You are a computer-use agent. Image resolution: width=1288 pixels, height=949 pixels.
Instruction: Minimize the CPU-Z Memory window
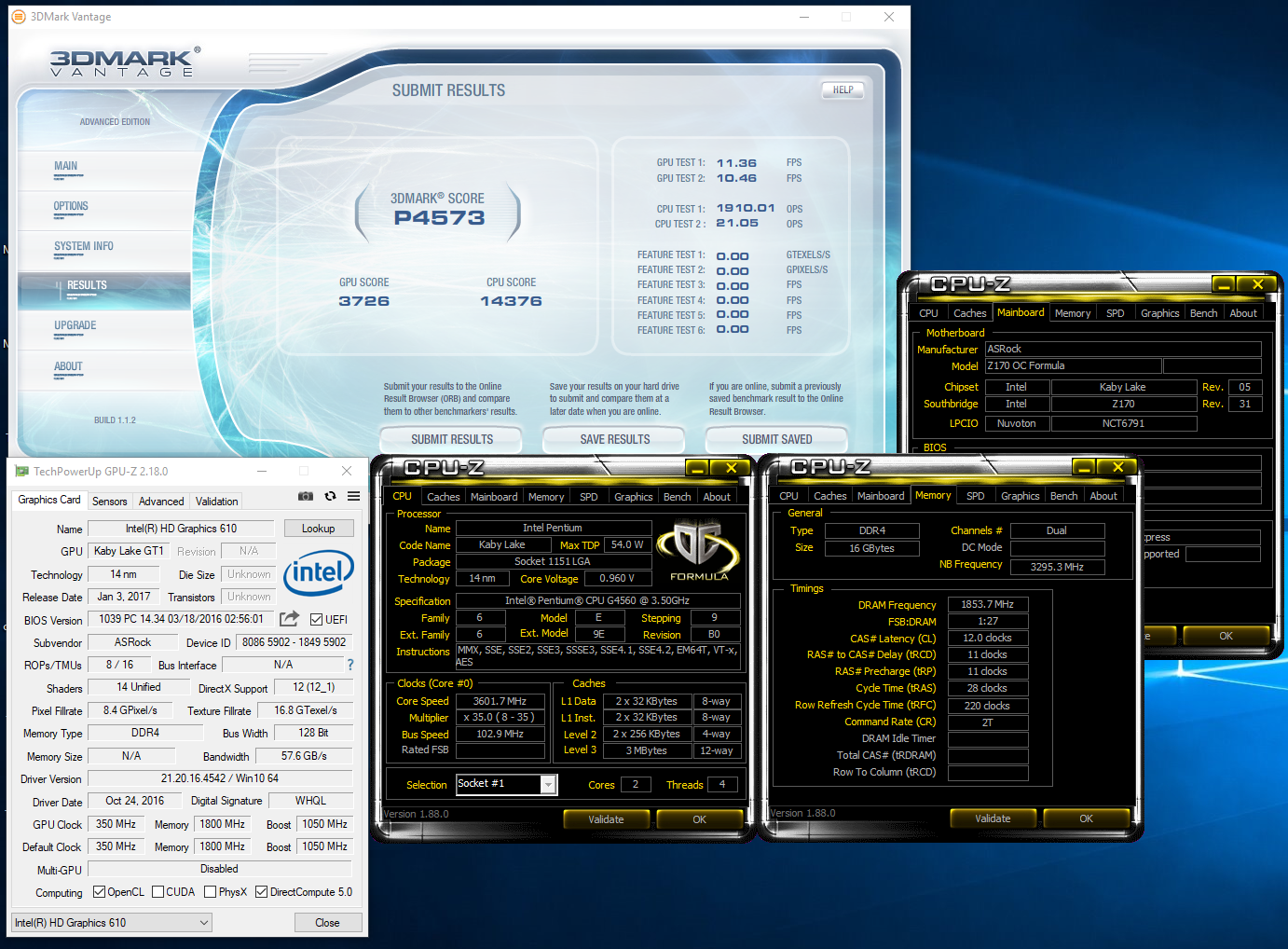1084,467
